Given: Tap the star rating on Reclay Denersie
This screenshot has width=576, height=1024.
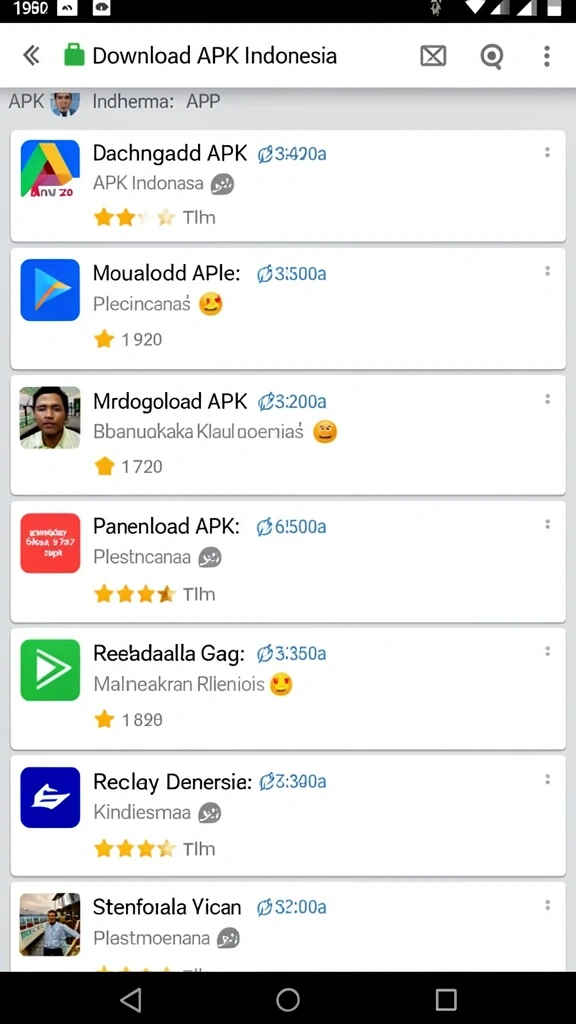Looking at the screenshot, I should coord(135,848).
